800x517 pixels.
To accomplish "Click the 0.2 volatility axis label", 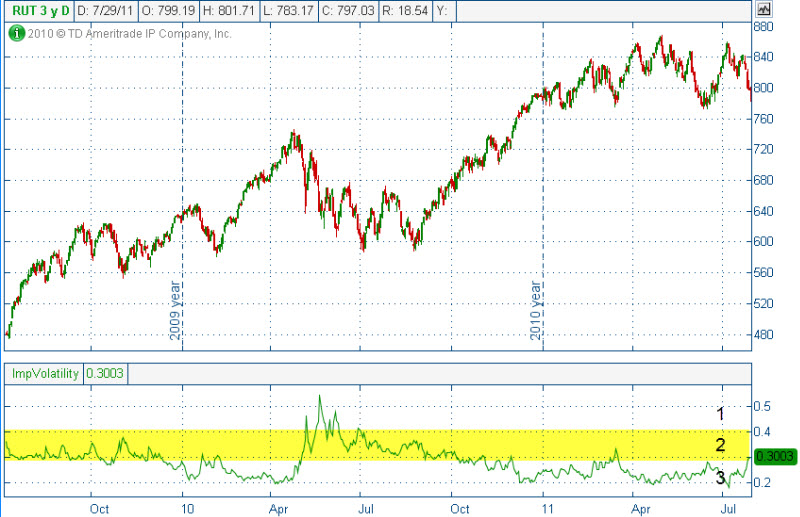I will pyautogui.click(x=762, y=483).
